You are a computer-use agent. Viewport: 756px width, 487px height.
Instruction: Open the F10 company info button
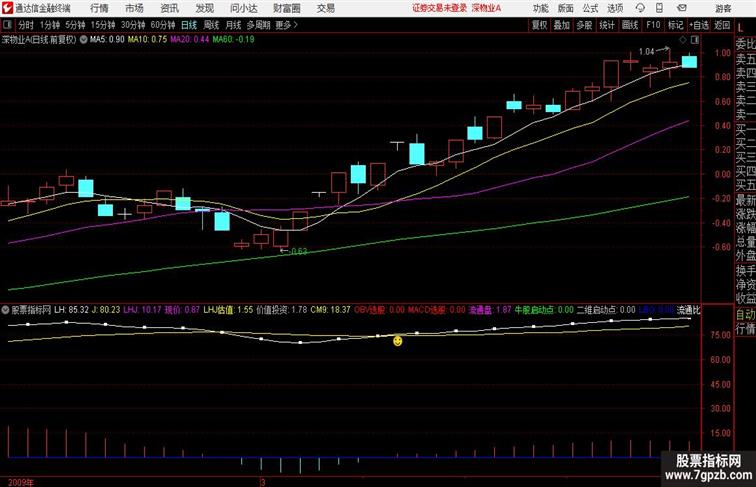[653, 25]
